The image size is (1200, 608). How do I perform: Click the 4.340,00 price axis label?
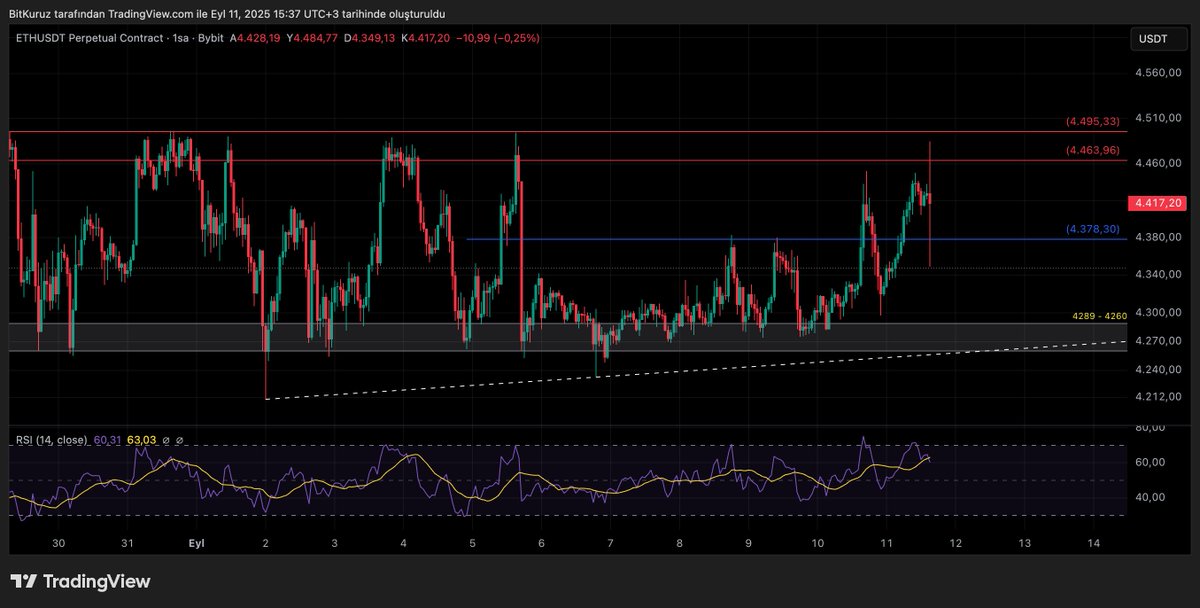(1158, 275)
